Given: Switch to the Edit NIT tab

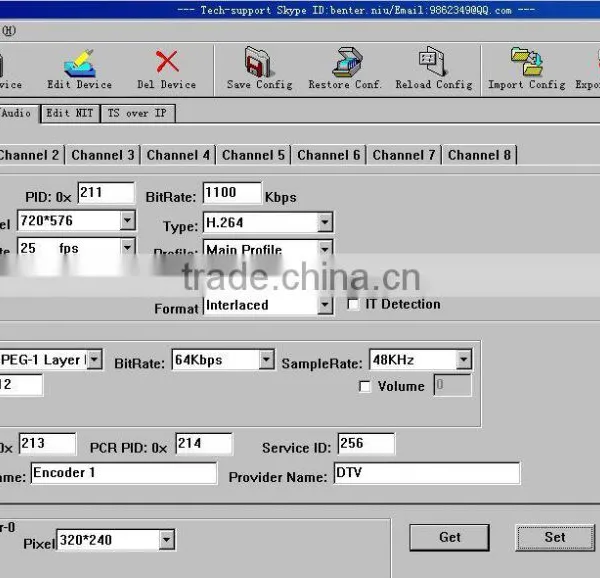Looking at the screenshot, I should coord(70,113).
